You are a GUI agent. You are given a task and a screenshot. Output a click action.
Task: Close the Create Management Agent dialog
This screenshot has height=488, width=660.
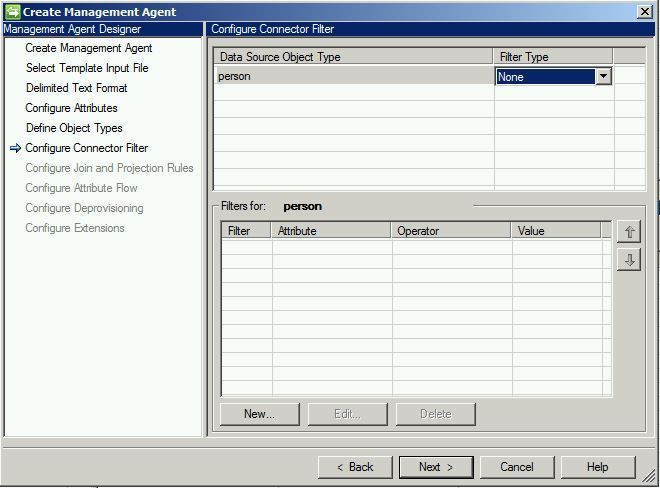click(645, 12)
